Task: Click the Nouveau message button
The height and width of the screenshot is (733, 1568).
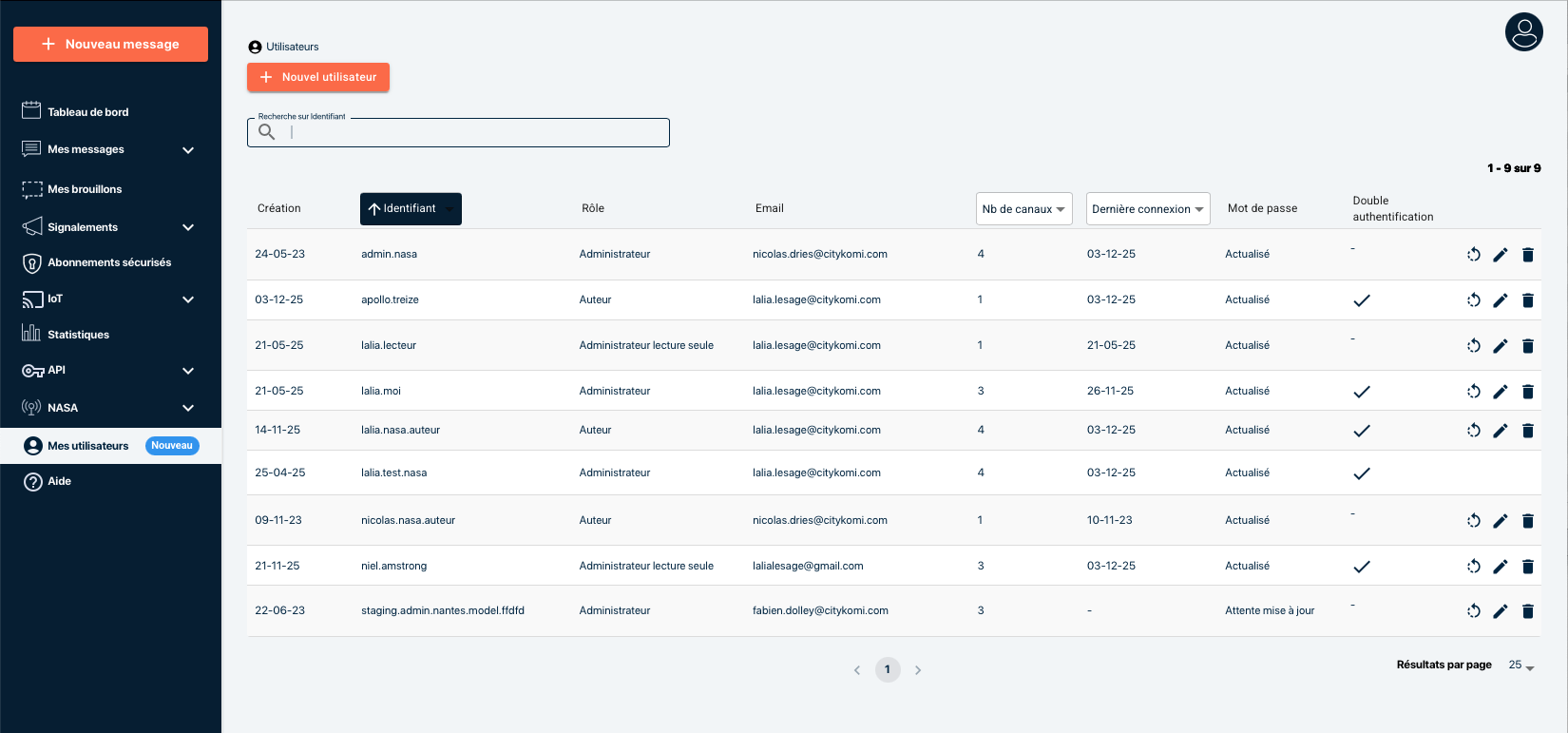Action: 110,45
